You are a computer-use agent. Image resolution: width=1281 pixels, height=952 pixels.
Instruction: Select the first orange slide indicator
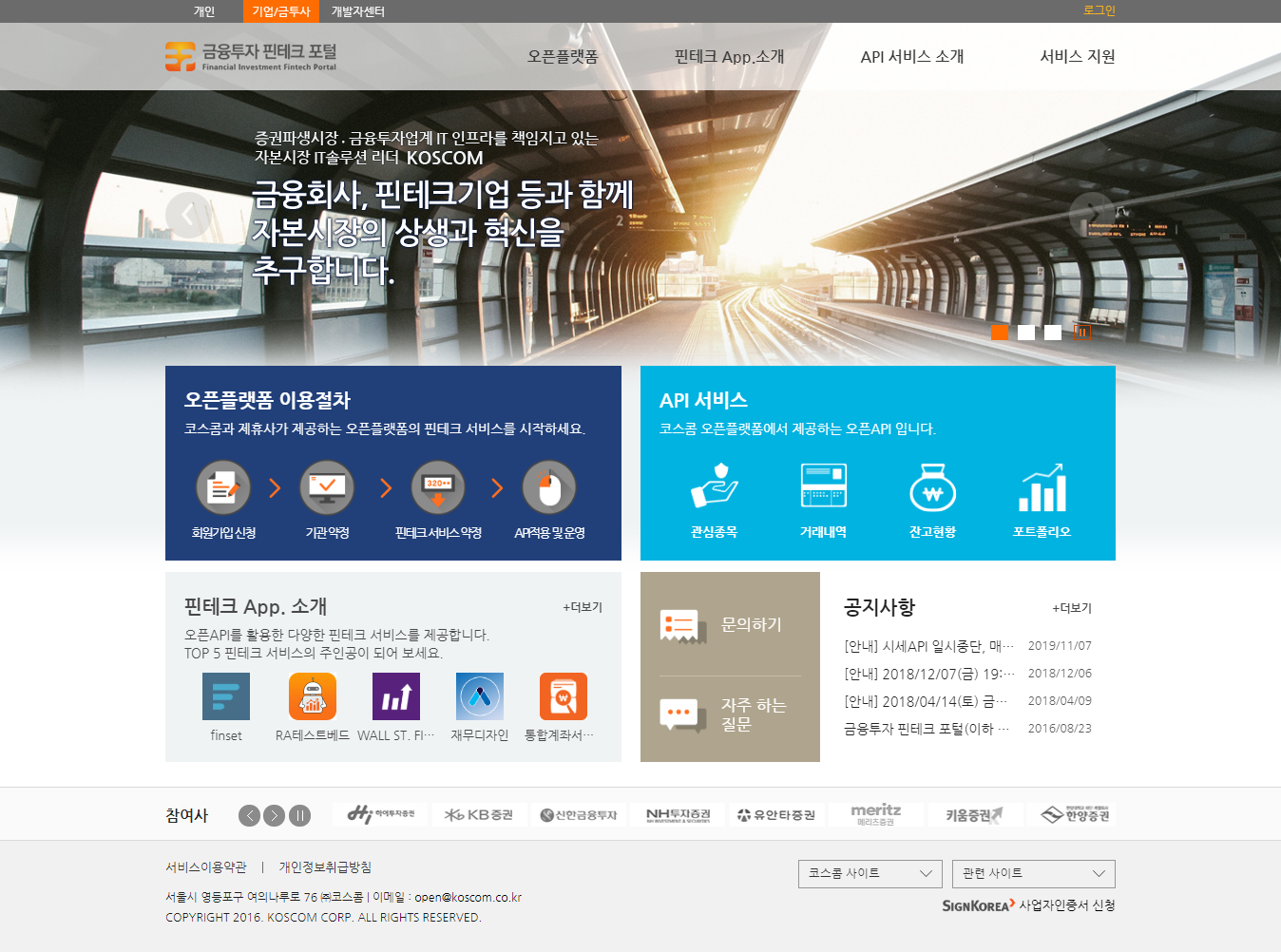pos(1000,332)
